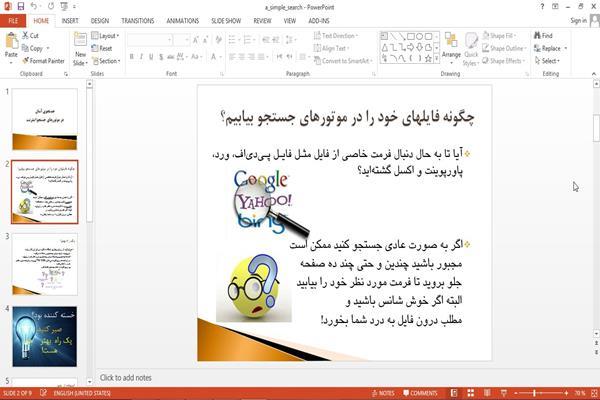Open Quick Styles gallery

pyautogui.click(x=471, y=49)
